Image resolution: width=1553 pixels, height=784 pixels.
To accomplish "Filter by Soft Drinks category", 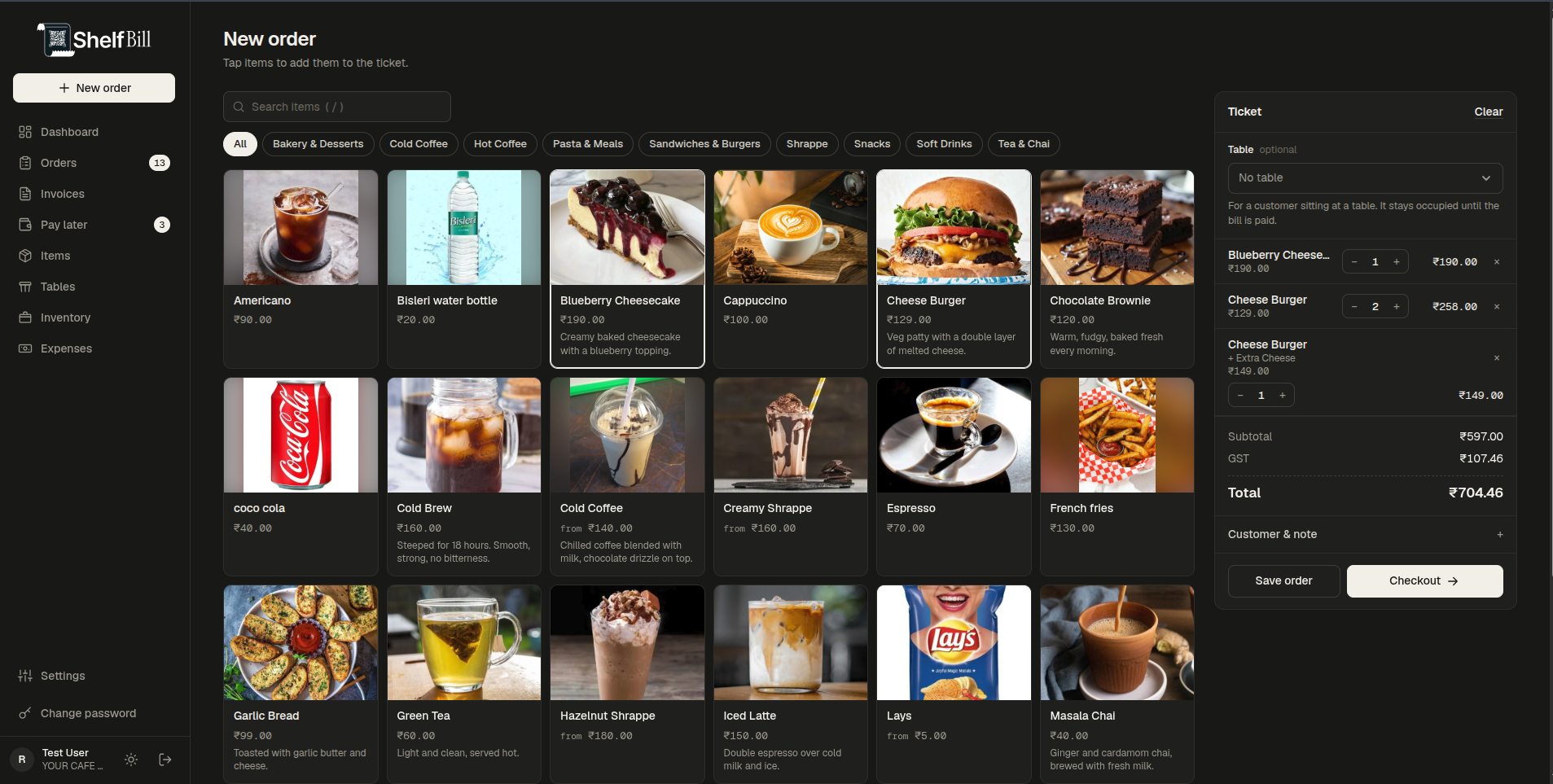I will tap(944, 144).
